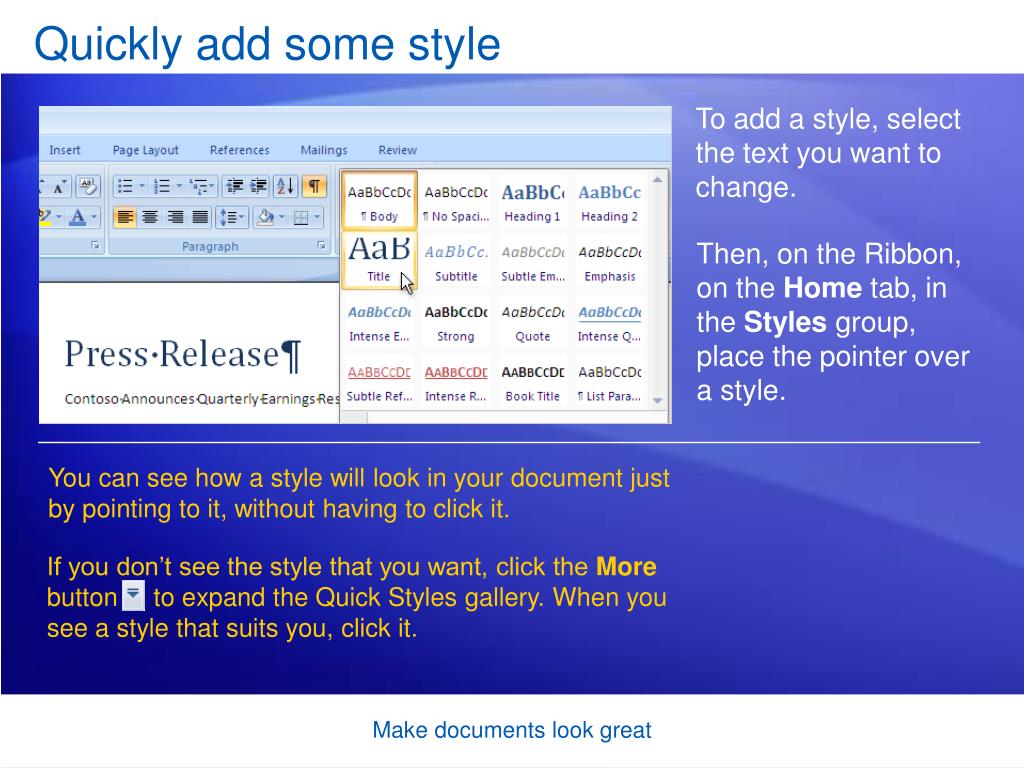Click the Press Release heading text
This screenshot has height=768, width=1024.
pyautogui.click(x=183, y=355)
